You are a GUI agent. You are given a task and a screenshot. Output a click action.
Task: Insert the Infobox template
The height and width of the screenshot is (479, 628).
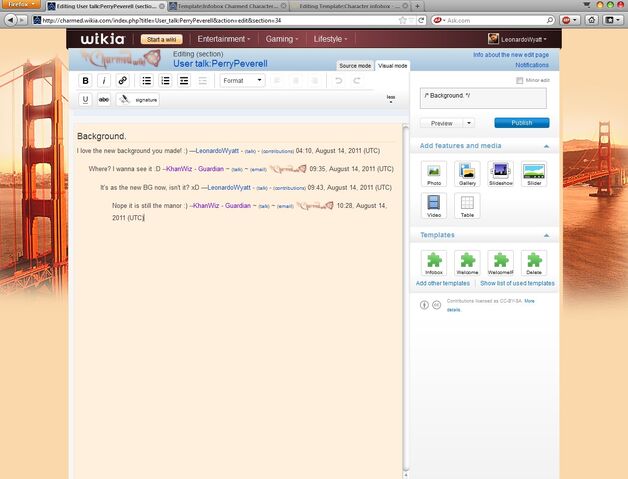pyautogui.click(x=434, y=263)
